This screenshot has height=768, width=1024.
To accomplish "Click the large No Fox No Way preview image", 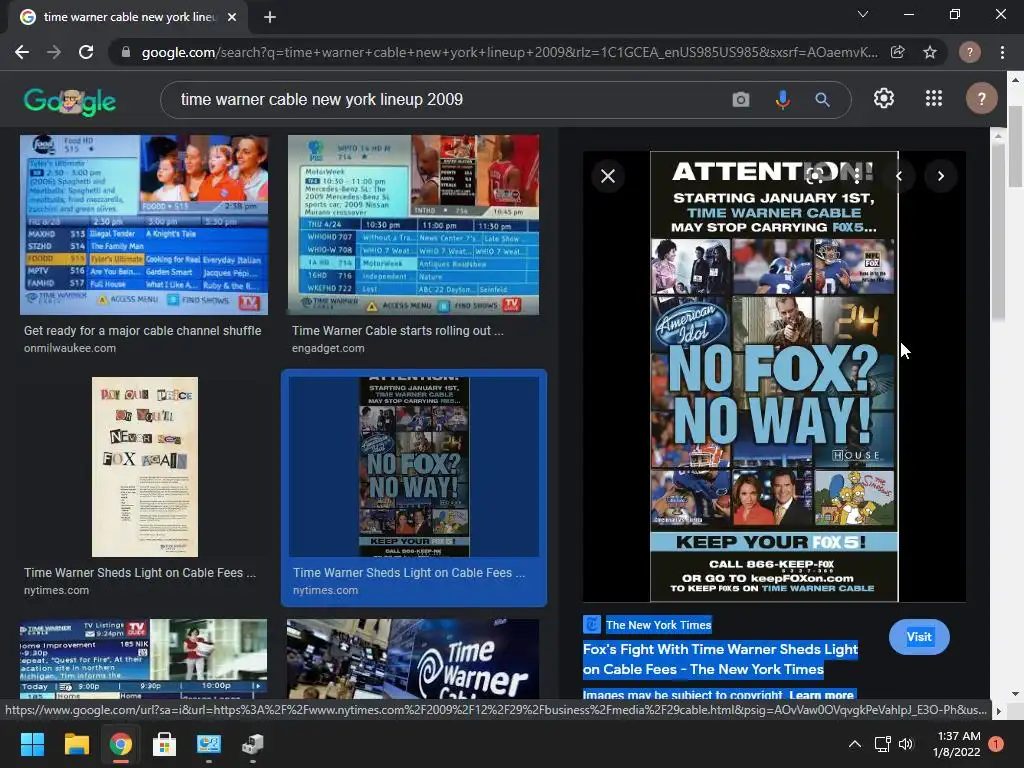I will pyautogui.click(x=774, y=377).
